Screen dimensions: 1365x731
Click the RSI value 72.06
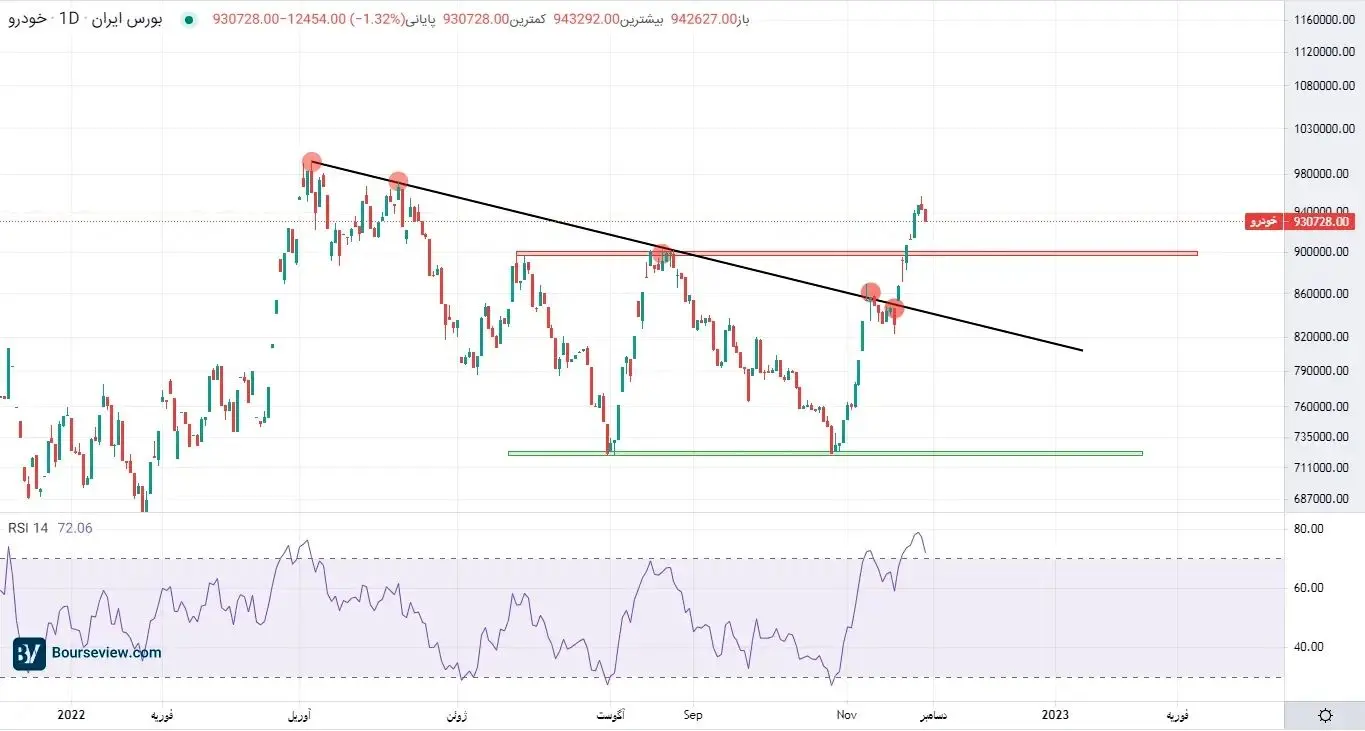74,528
